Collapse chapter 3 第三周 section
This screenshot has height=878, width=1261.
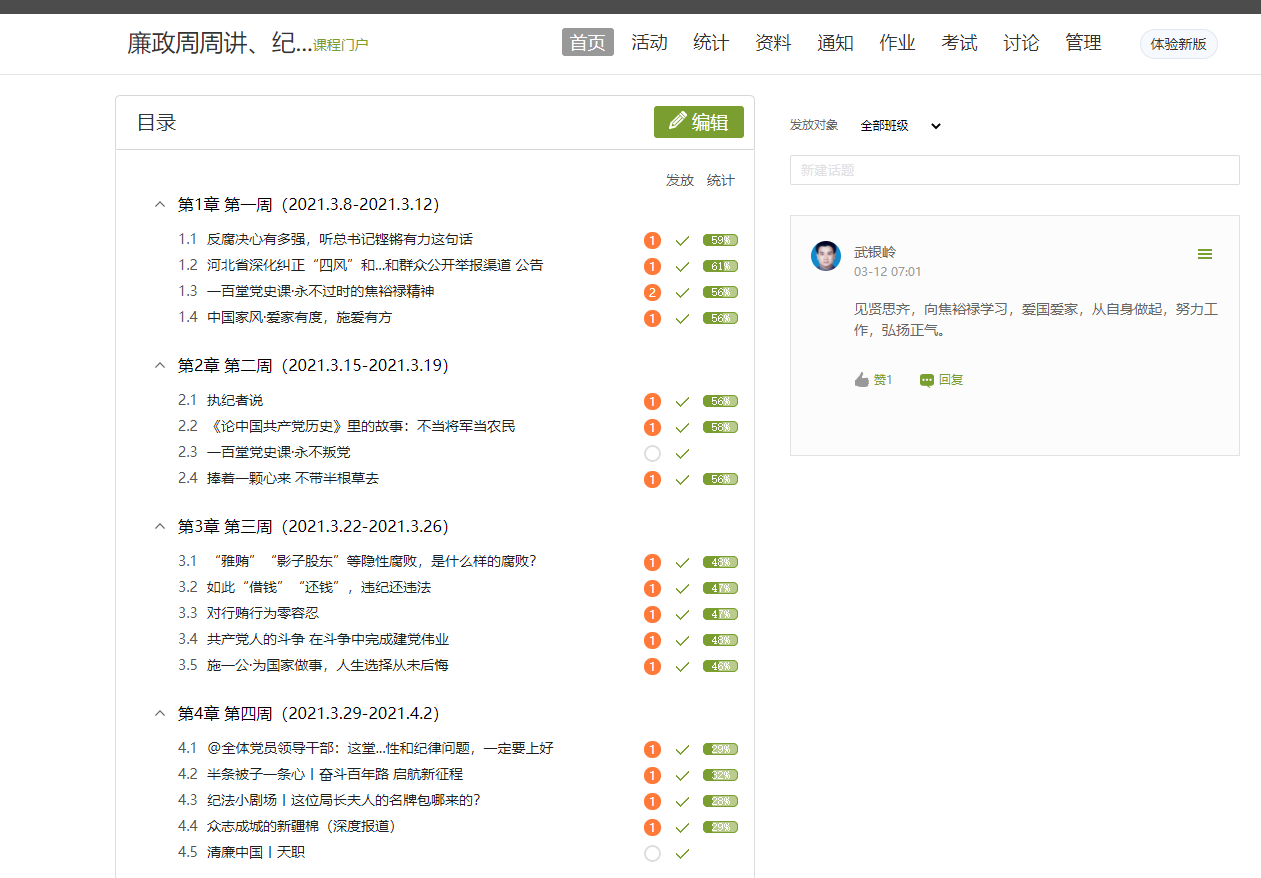pos(159,527)
